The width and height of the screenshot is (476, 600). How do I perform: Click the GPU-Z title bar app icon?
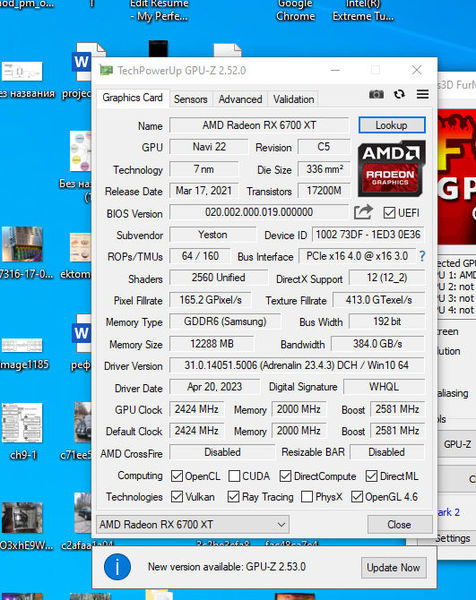106,70
